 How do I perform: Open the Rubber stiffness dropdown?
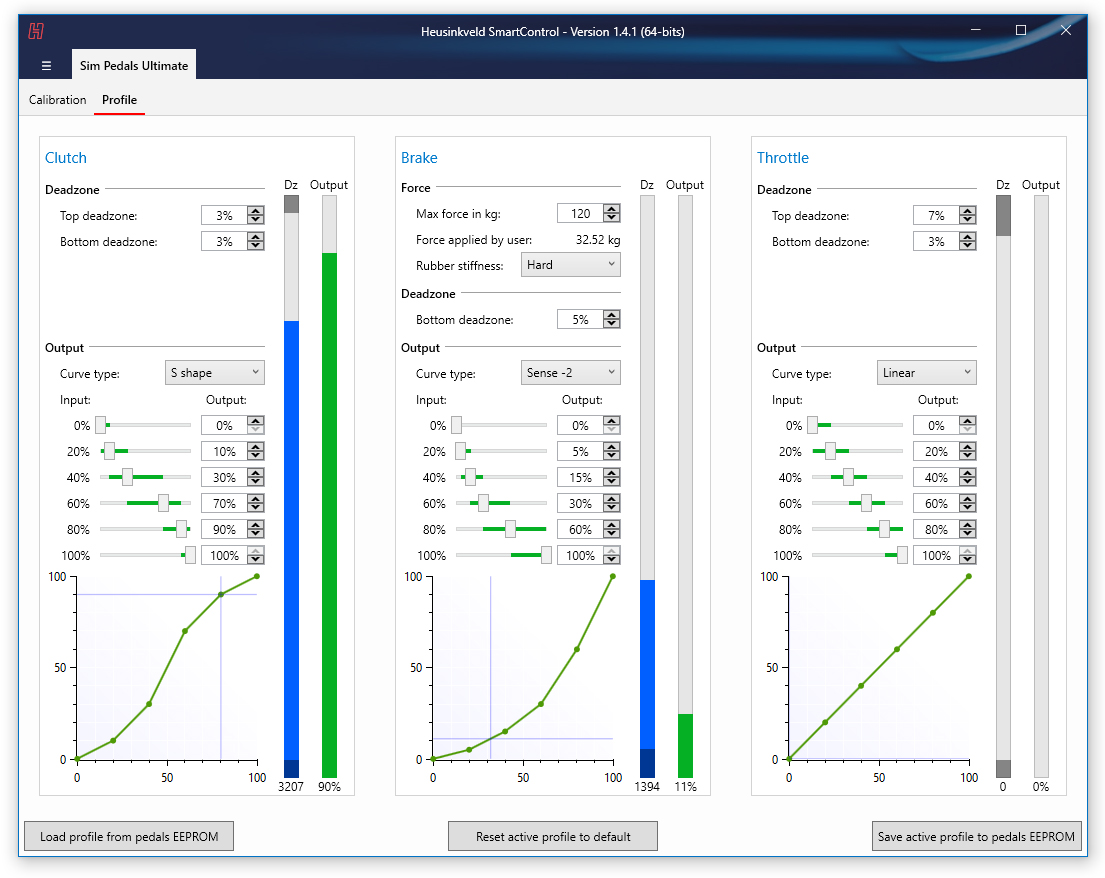coord(571,265)
